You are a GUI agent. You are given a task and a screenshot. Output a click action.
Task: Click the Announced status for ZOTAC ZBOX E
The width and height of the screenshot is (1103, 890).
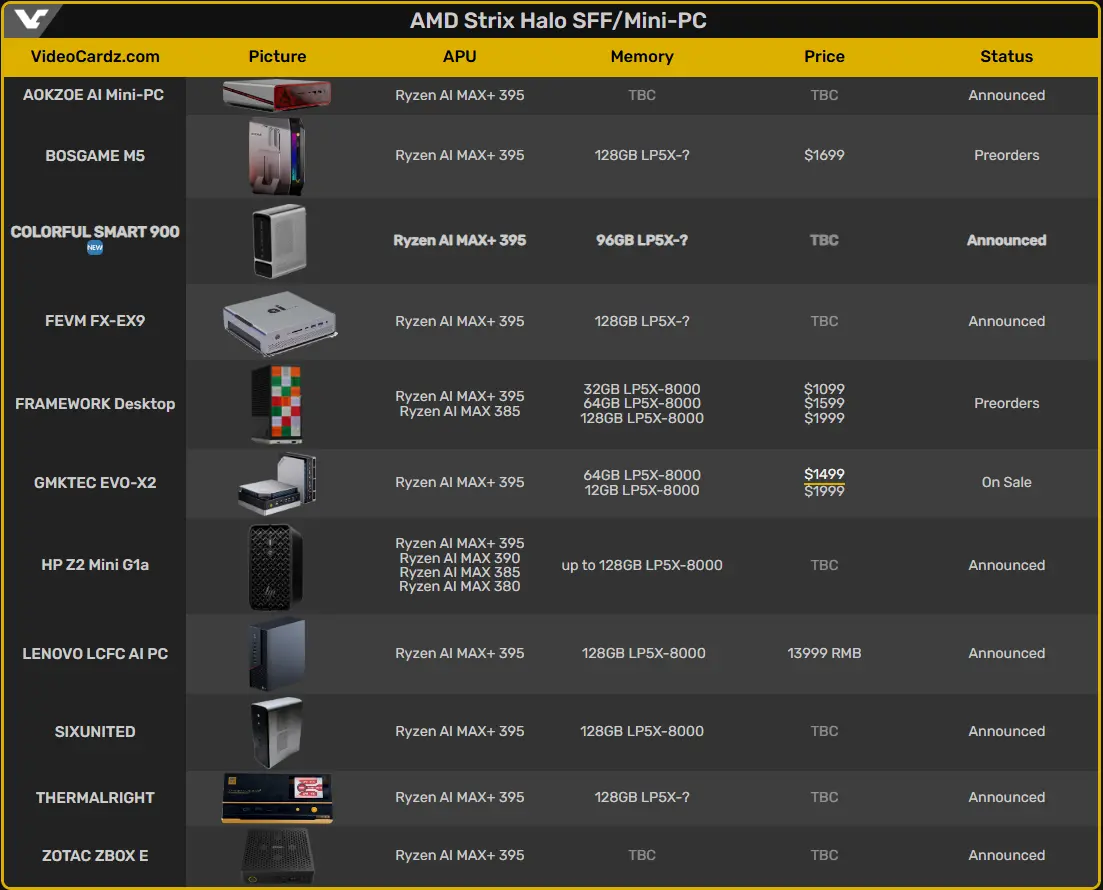(x=1007, y=856)
